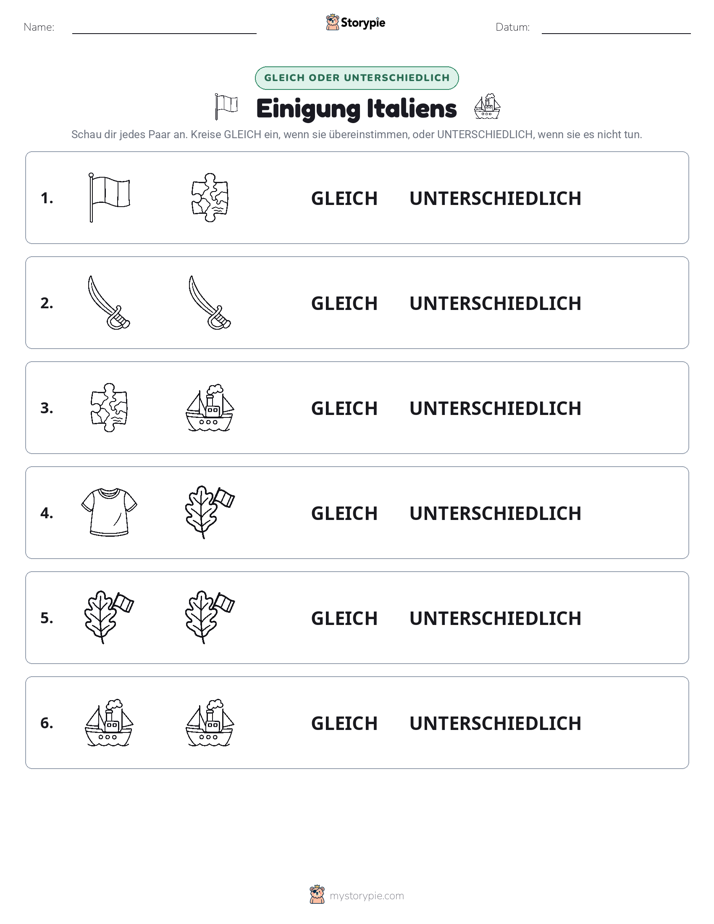Click the left steamship icon in row 6
714x924 pixels.
click(x=109, y=722)
